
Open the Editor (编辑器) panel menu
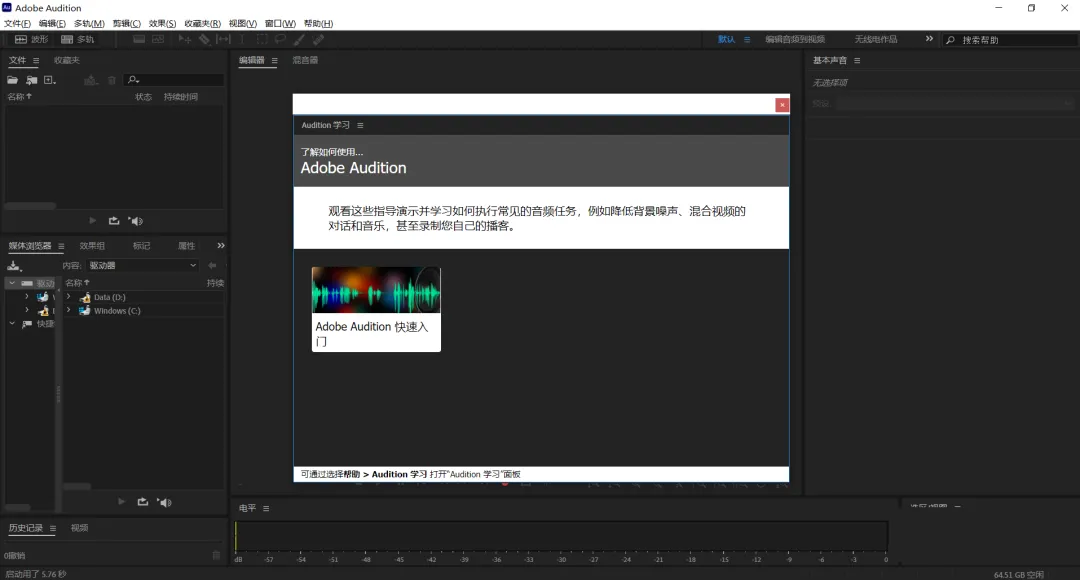(x=274, y=61)
